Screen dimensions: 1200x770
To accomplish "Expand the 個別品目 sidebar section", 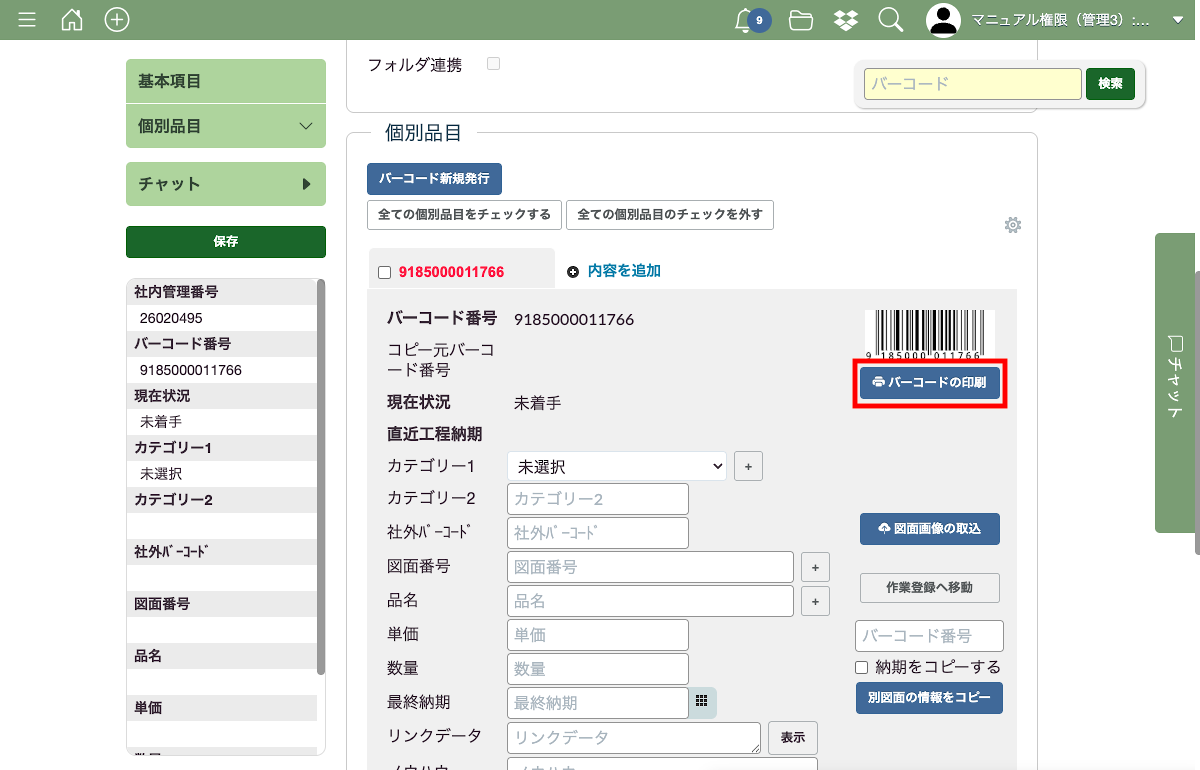I will tap(226, 126).
